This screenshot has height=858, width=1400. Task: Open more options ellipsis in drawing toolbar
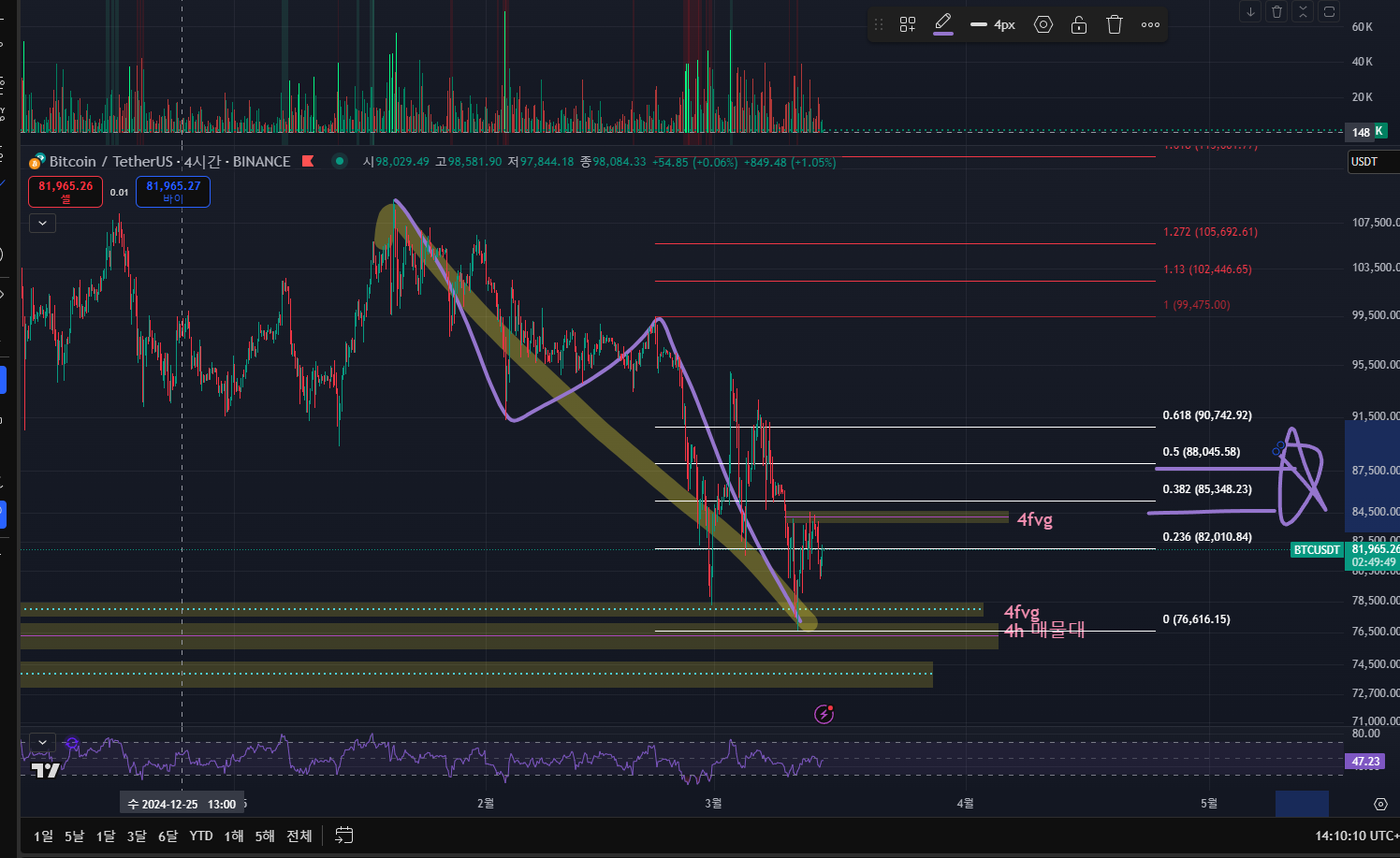point(1151,24)
